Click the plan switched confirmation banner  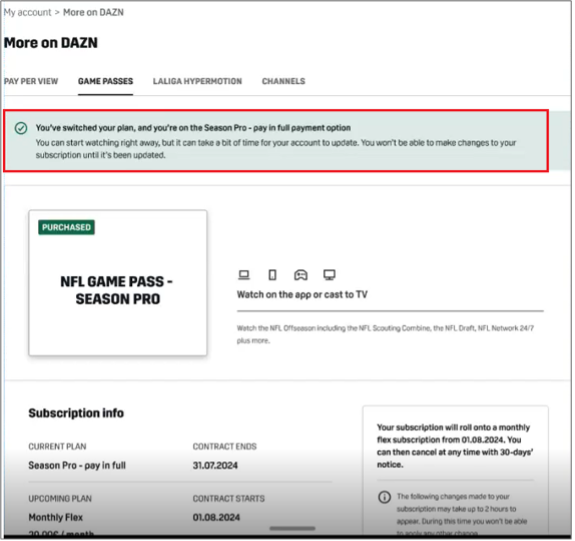click(276, 141)
